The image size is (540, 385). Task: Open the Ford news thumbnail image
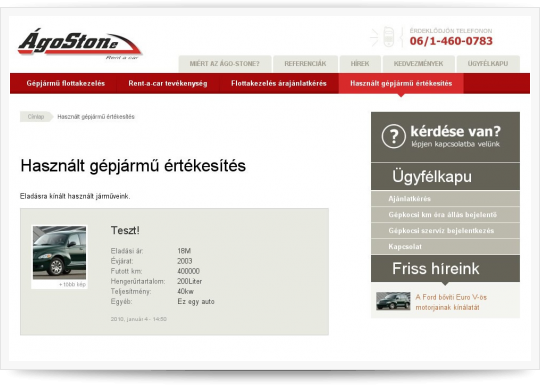(x=393, y=301)
